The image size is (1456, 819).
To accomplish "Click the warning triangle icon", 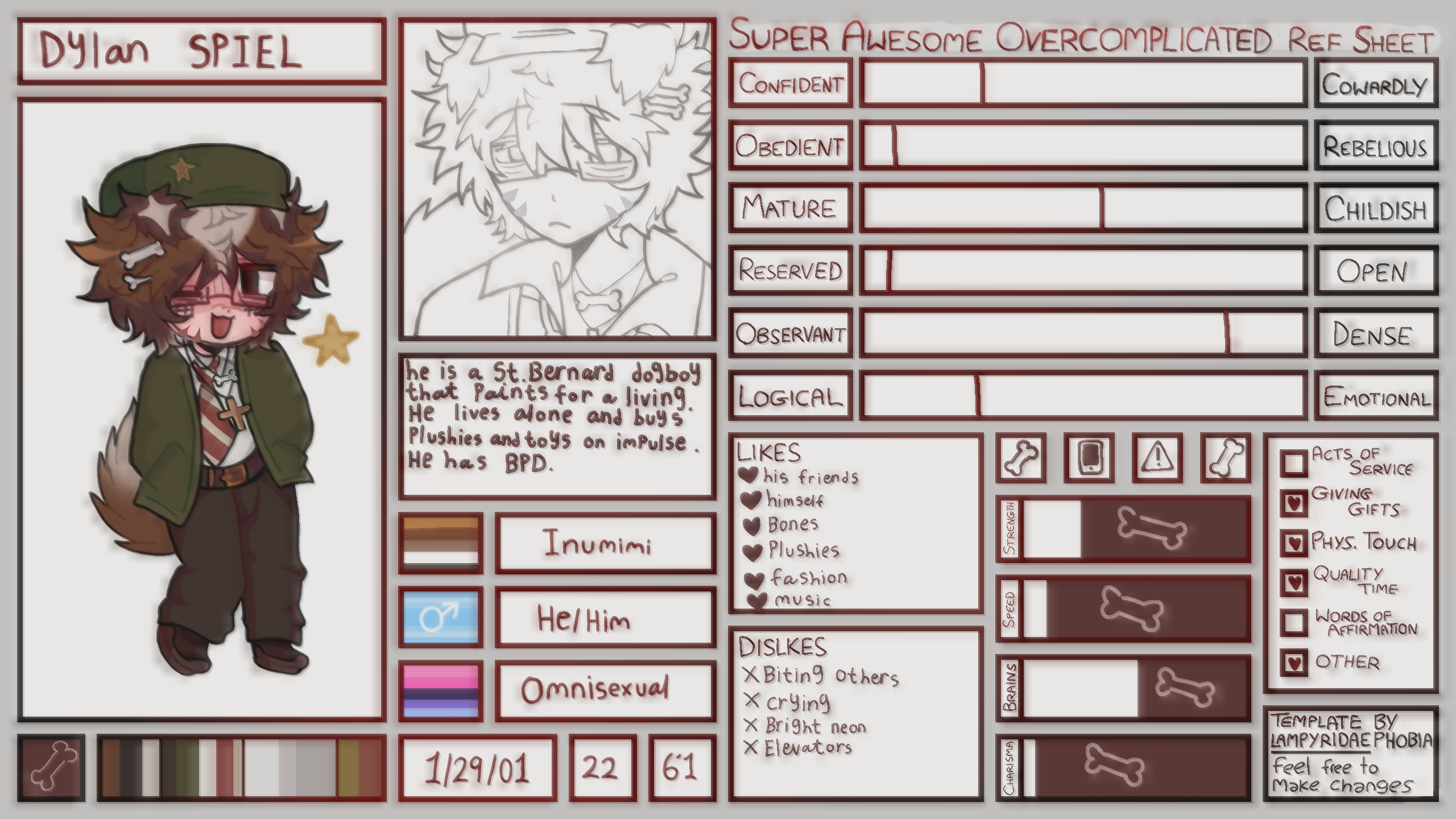I will point(1157,458).
